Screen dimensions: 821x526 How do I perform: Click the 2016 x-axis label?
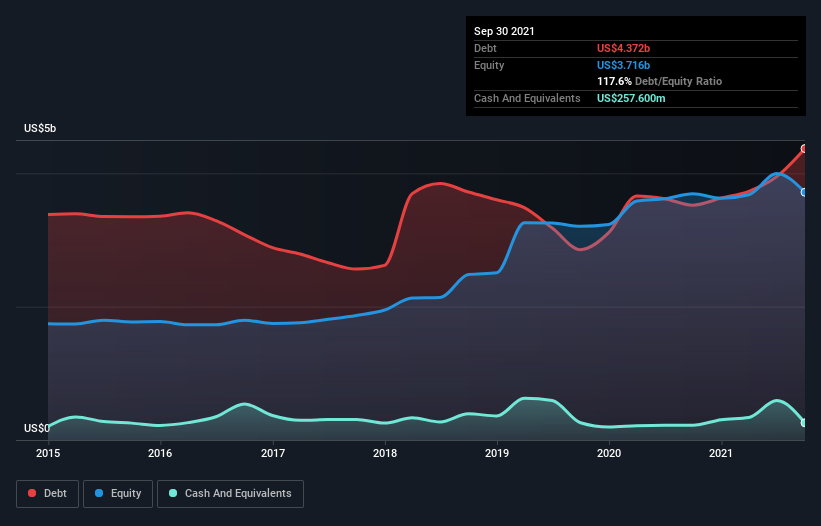[160, 453]
